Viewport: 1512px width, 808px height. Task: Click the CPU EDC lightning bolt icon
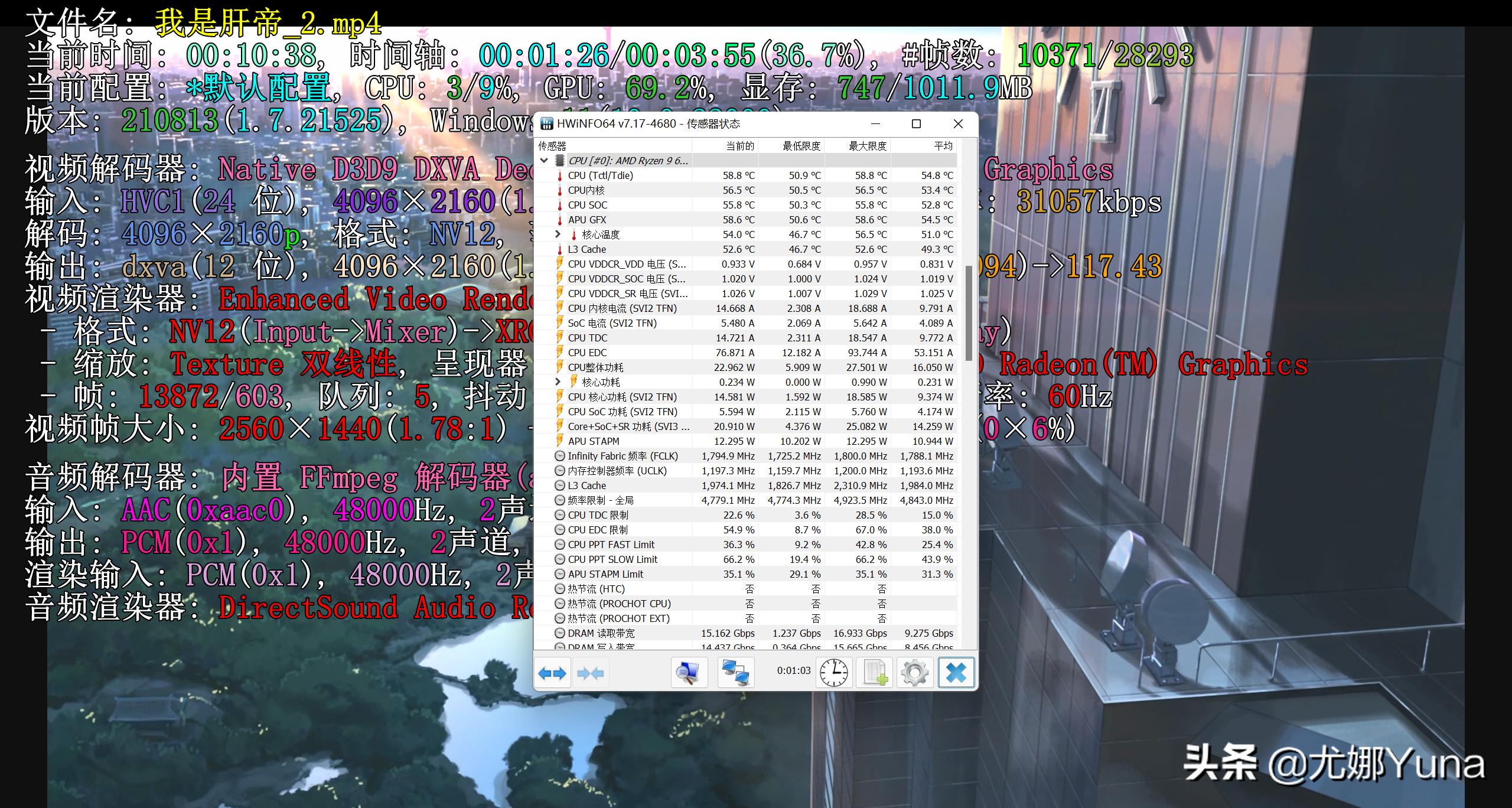(560, 352)
